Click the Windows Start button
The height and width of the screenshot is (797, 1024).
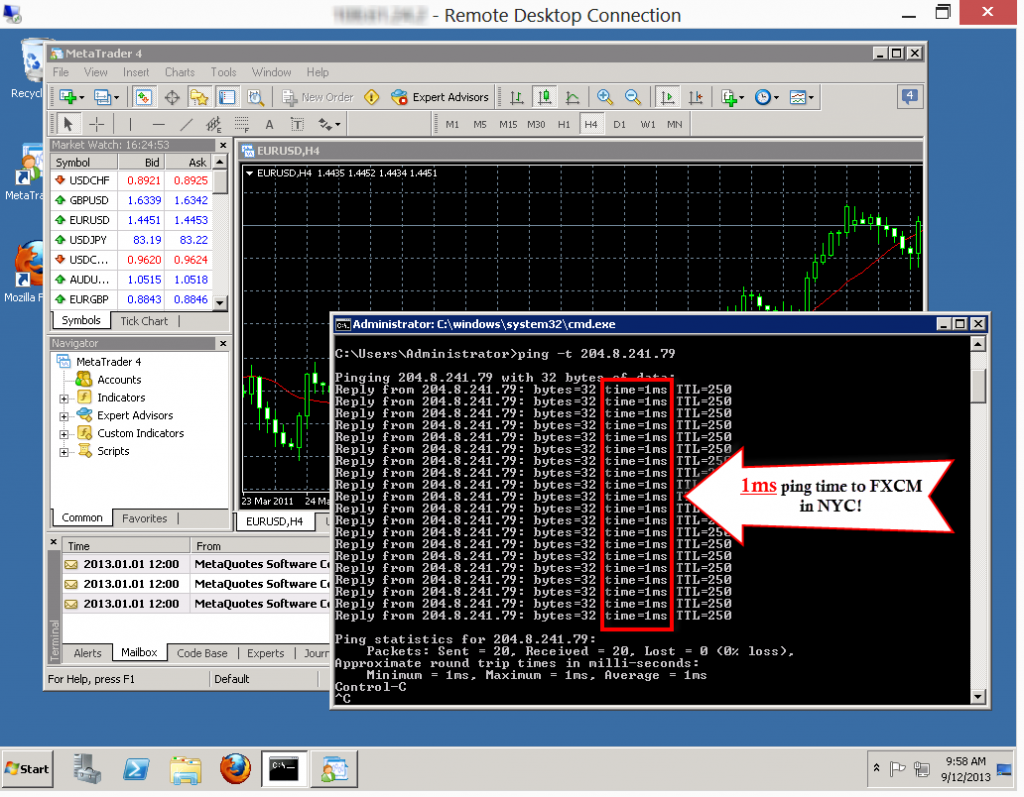click(x=27, y=769)
